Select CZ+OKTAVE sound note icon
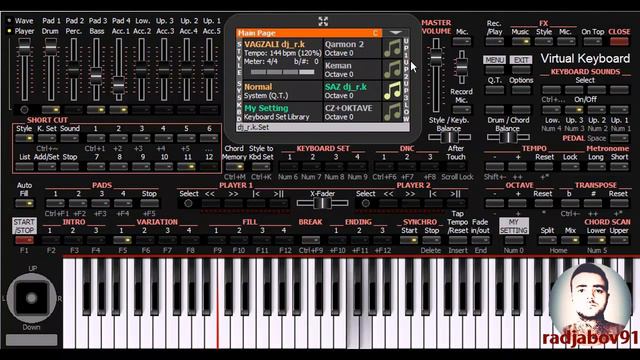Viewport: 640px width, 360px height. tap(392, 112)
